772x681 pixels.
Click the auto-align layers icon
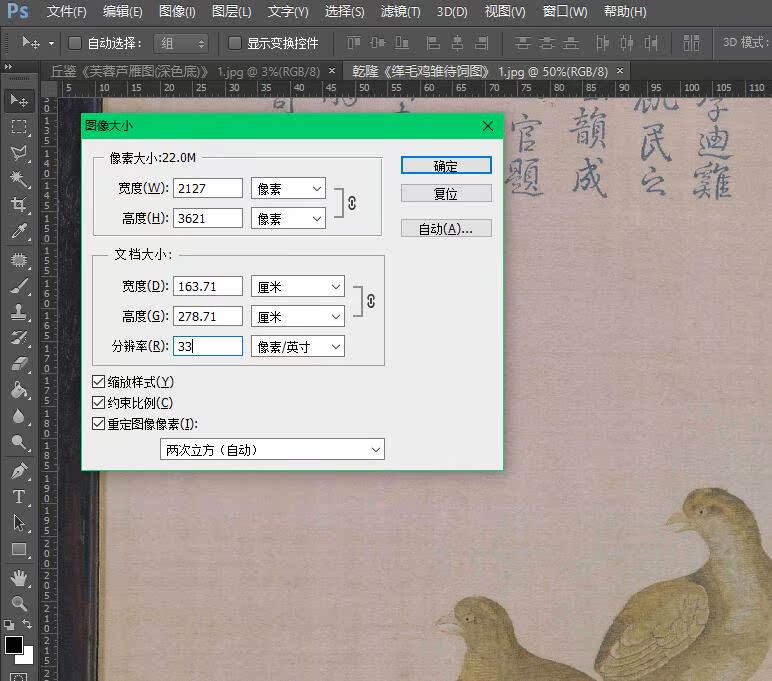pos(691,43)
